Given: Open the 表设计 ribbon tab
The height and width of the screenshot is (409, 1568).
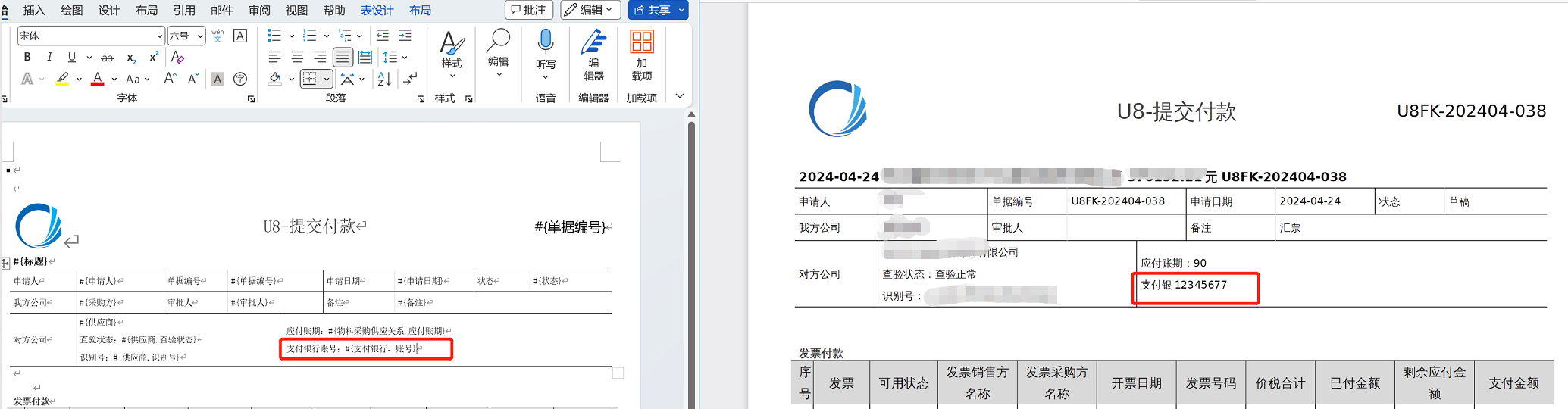Looking at the screenshot, I should [377, 10].
